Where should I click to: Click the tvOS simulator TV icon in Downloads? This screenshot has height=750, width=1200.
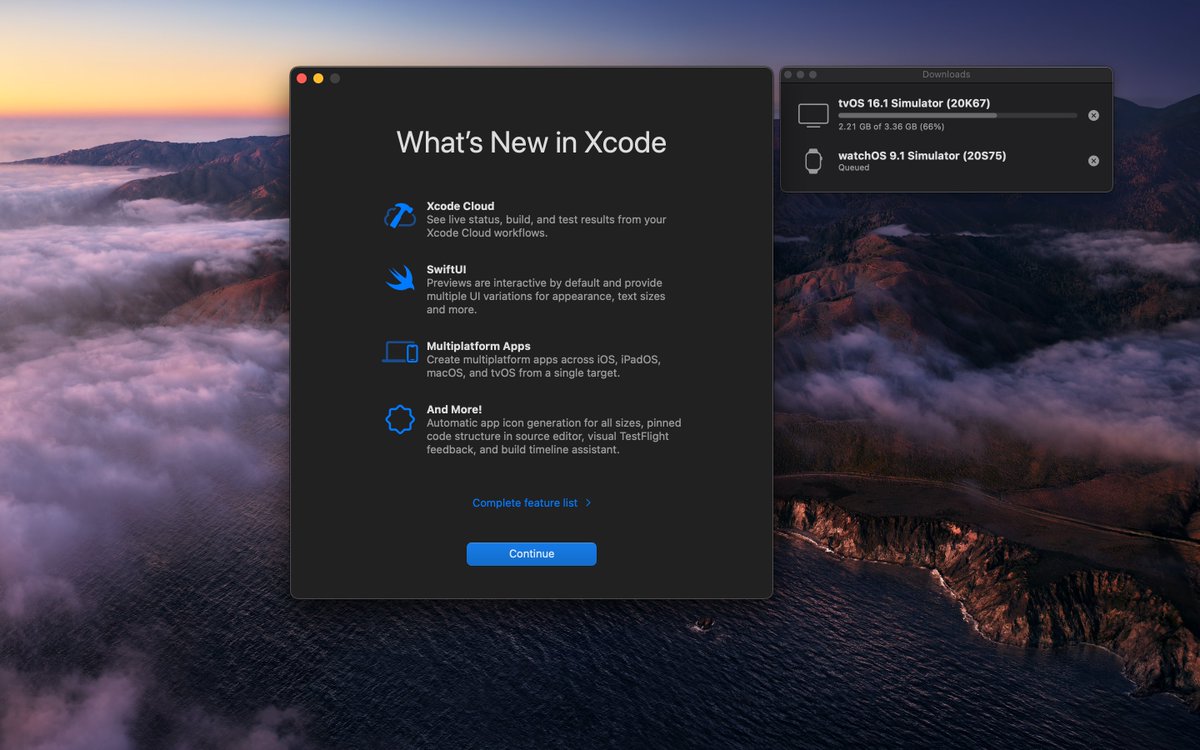pos(813,115)
